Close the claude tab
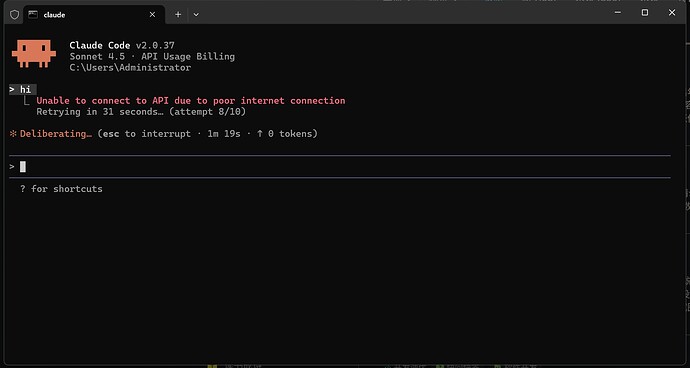The height and width of the screenshot is (368, 690). [152, 15]
